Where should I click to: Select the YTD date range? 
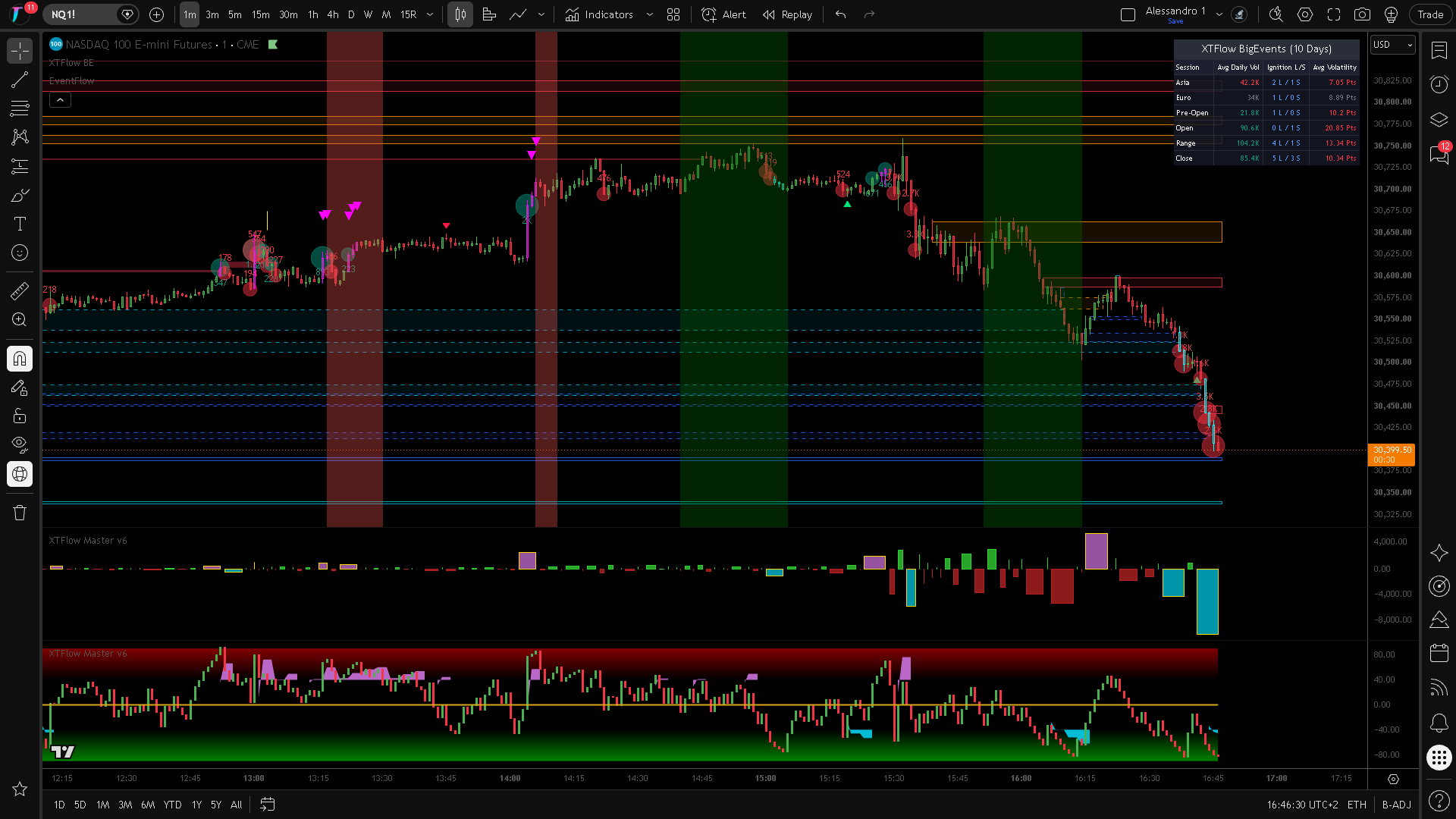[172, 805]
